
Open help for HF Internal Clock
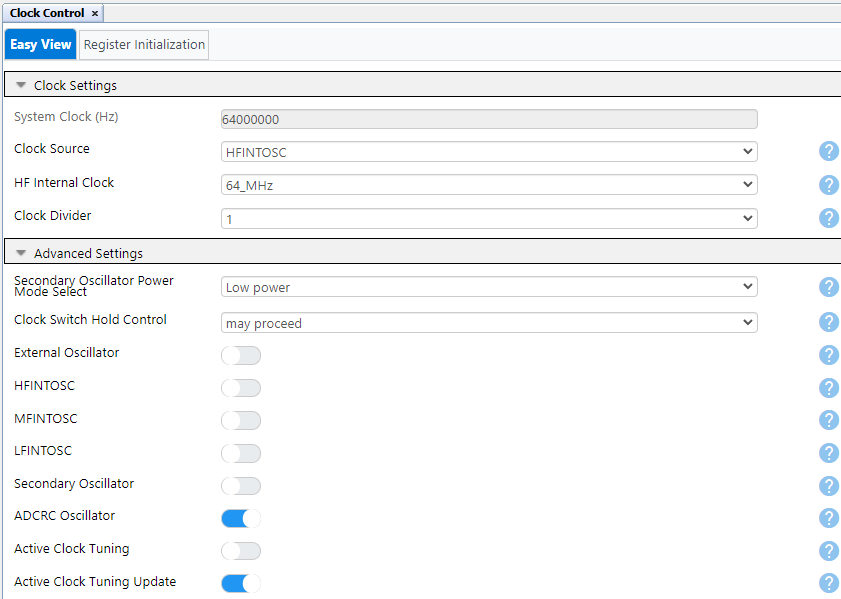point(828,184)
